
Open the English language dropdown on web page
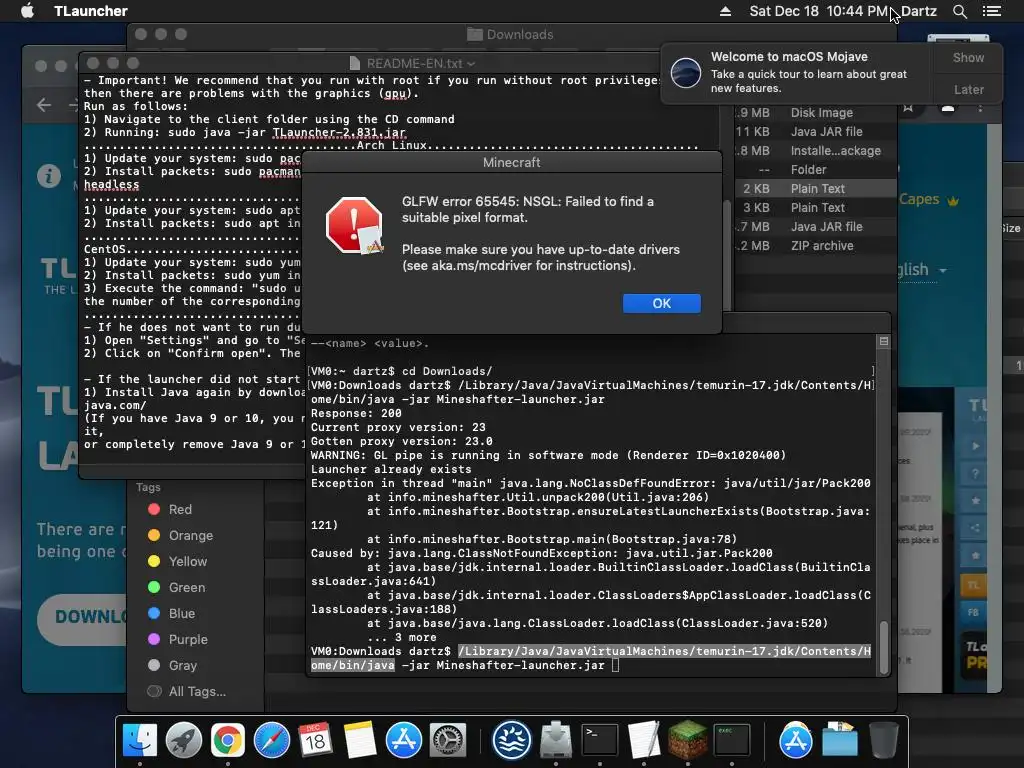pyautogui.click(x=922, y=270)
